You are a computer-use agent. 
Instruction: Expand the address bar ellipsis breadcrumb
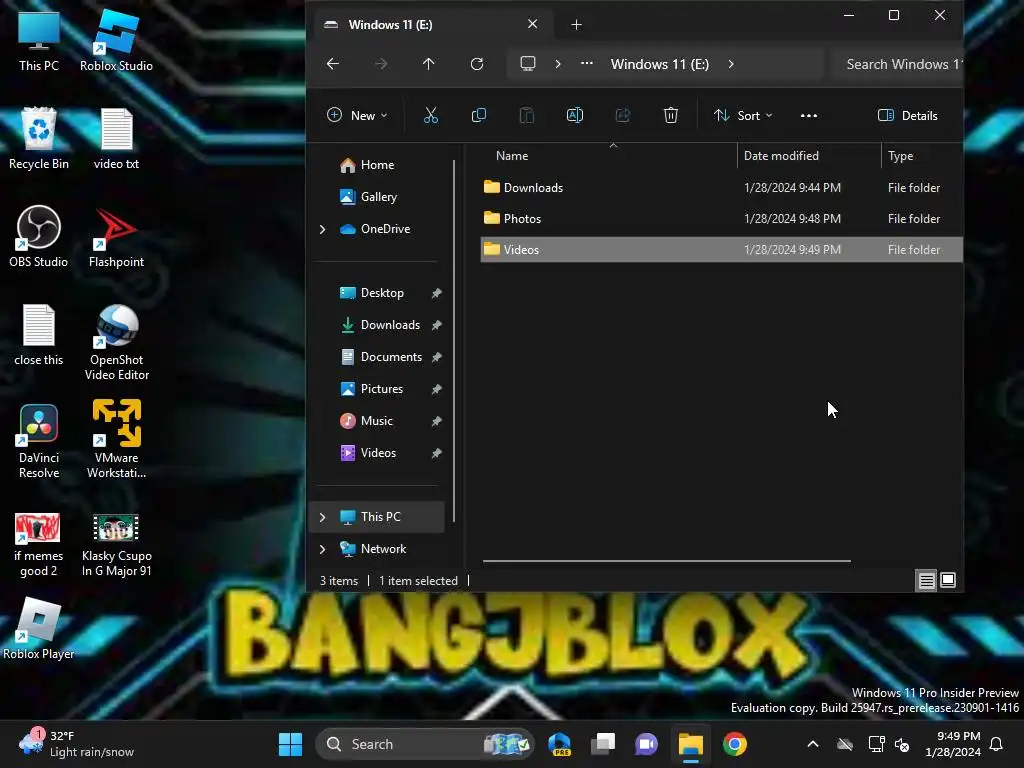click(x=586, y=63)
